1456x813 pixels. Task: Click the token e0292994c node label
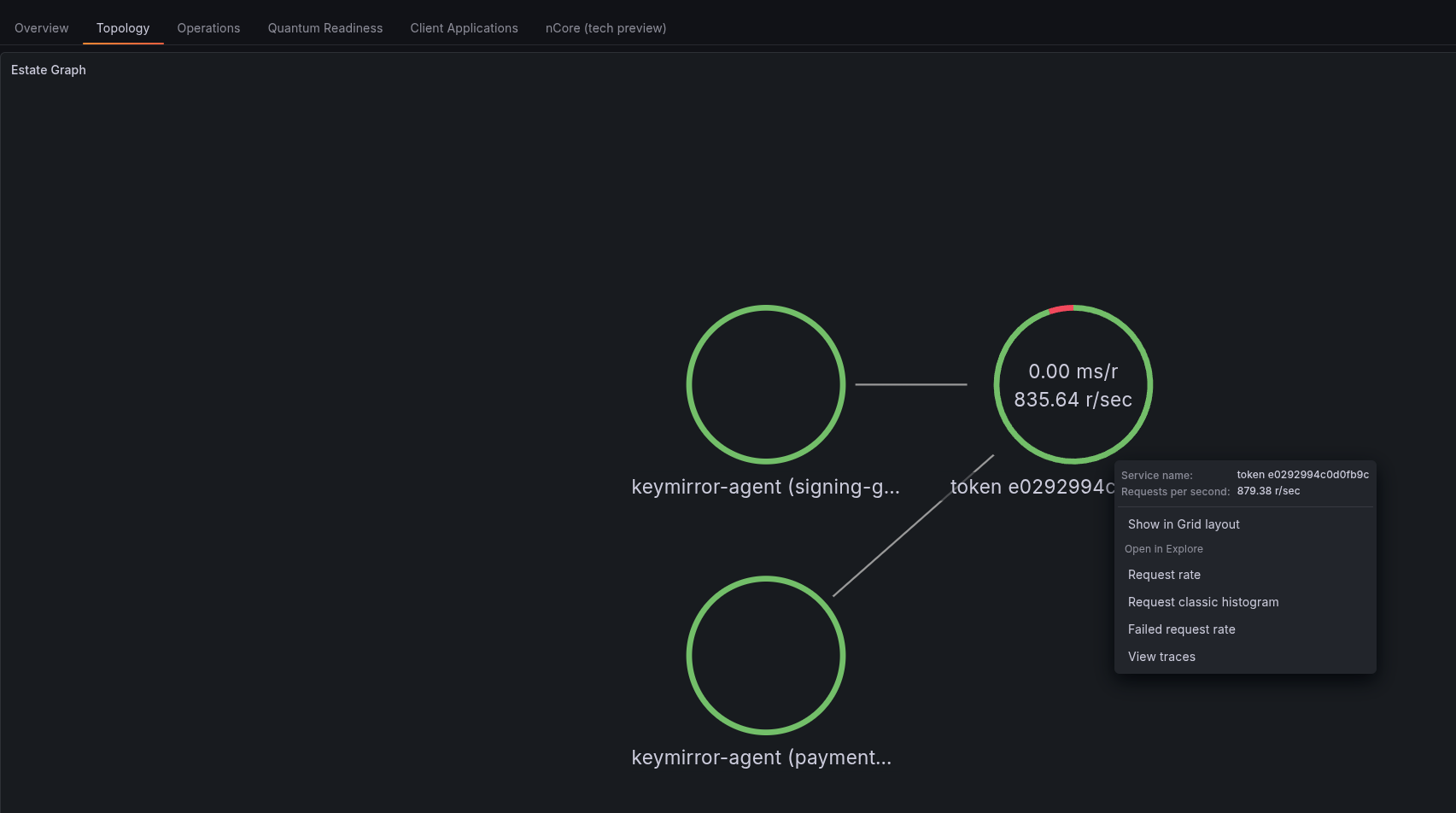click(1032, 487)
